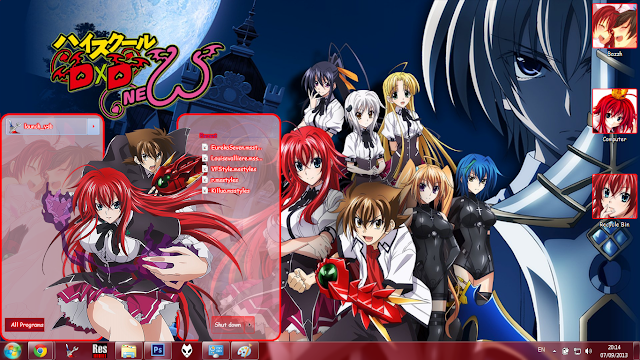
Task: Open foobar2000 alien-face icon in taskbar
Action: 187,351
